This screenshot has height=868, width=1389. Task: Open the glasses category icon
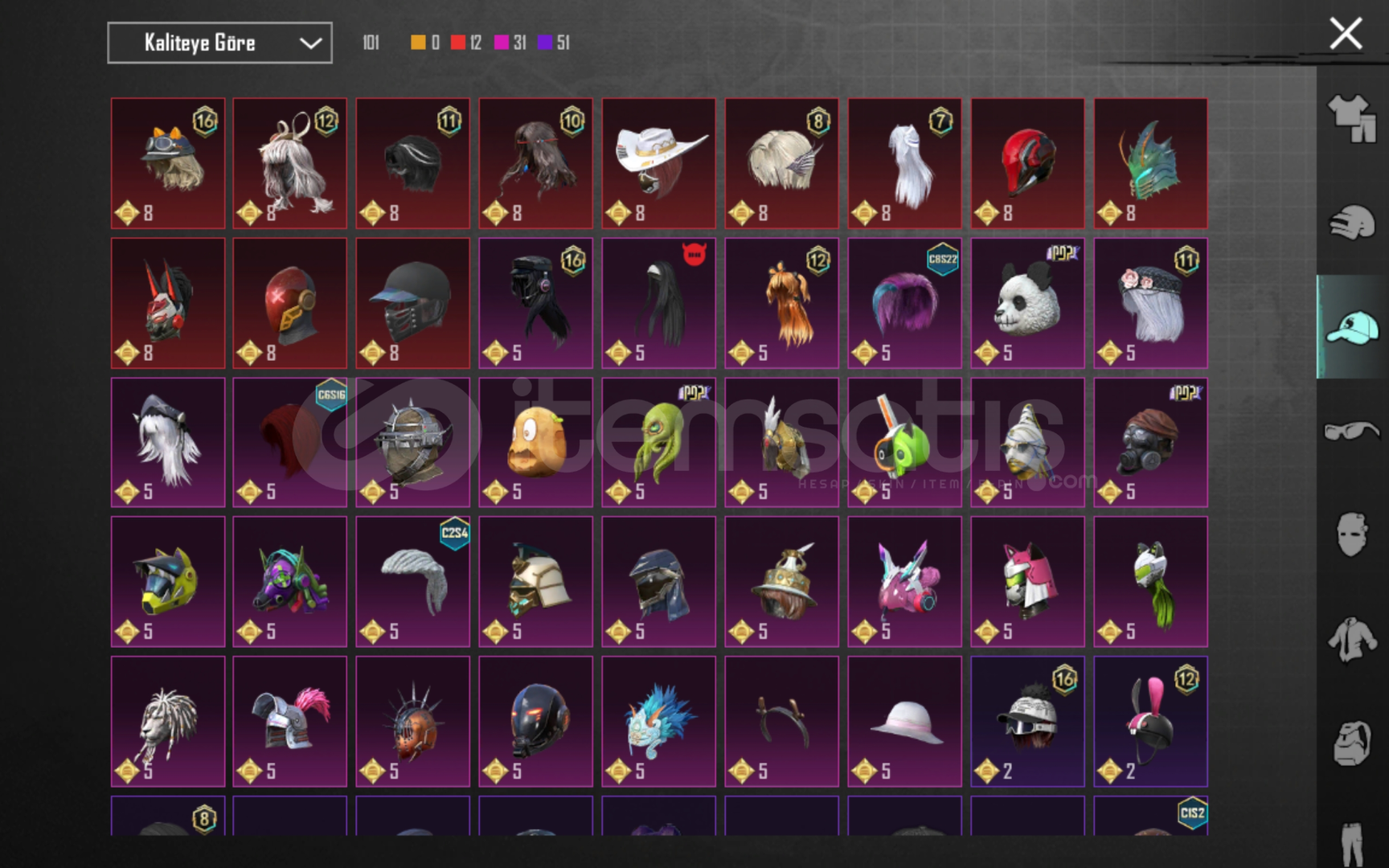pyautogui.click(x=1352, y=431)
